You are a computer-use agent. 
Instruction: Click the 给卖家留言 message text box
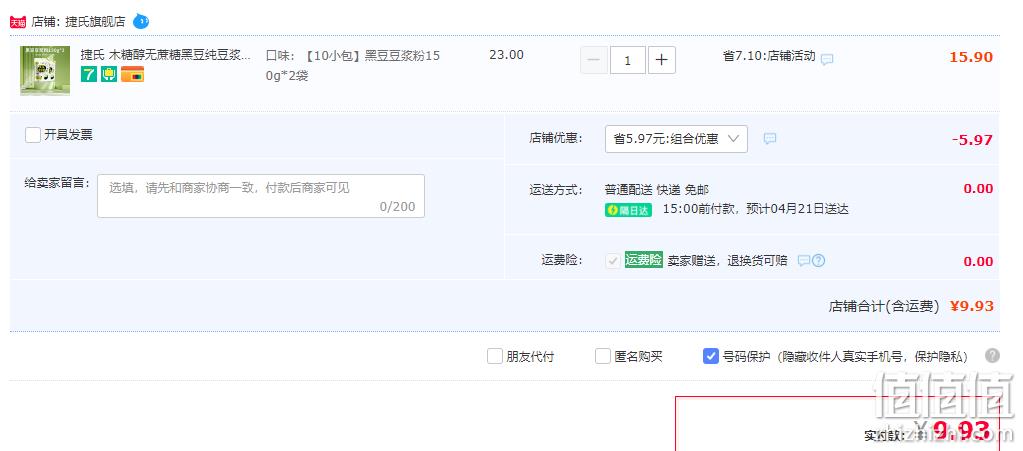point(261,196)
